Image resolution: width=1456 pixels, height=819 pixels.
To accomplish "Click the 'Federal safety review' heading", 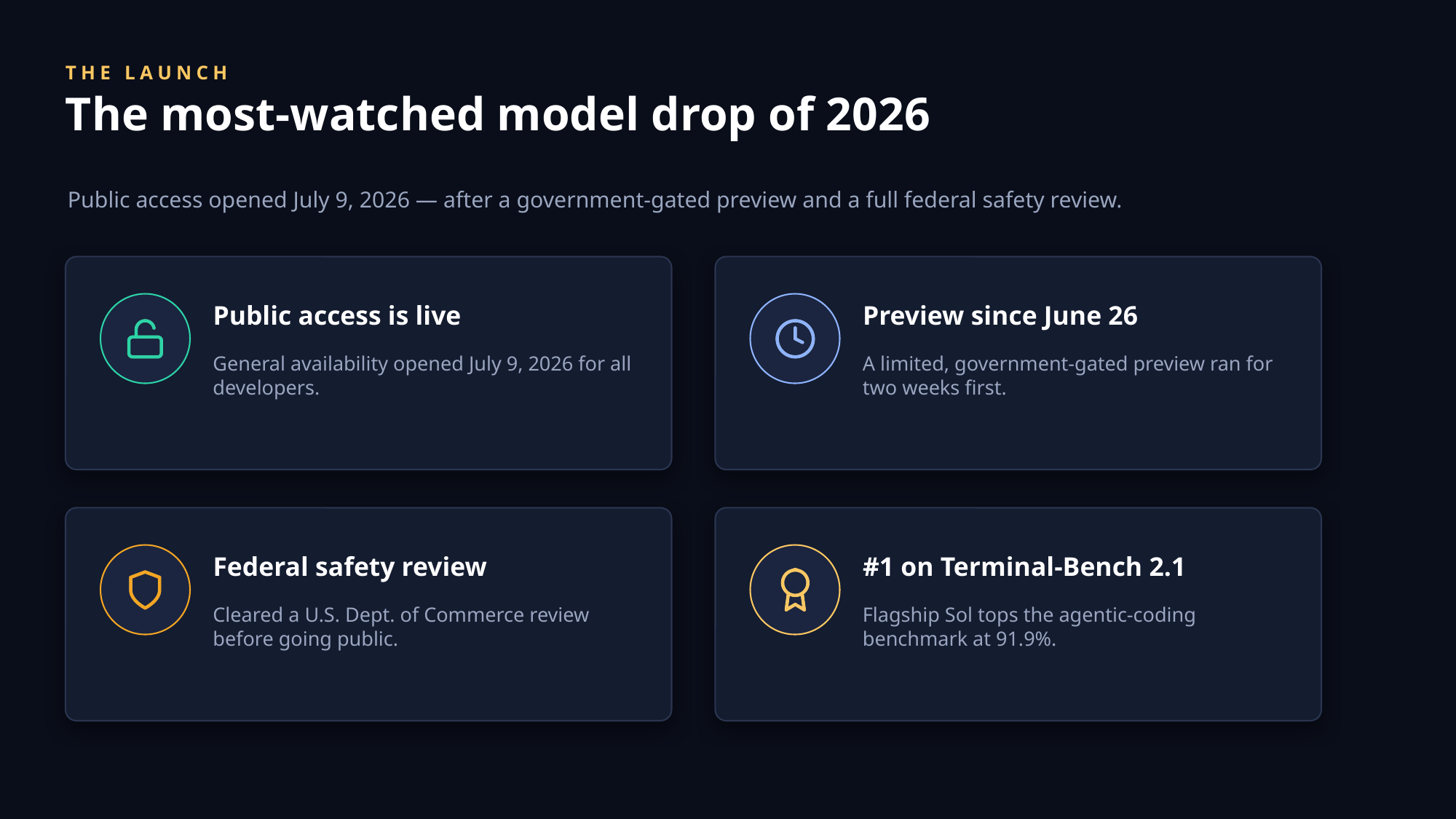I will pos(349,566).
